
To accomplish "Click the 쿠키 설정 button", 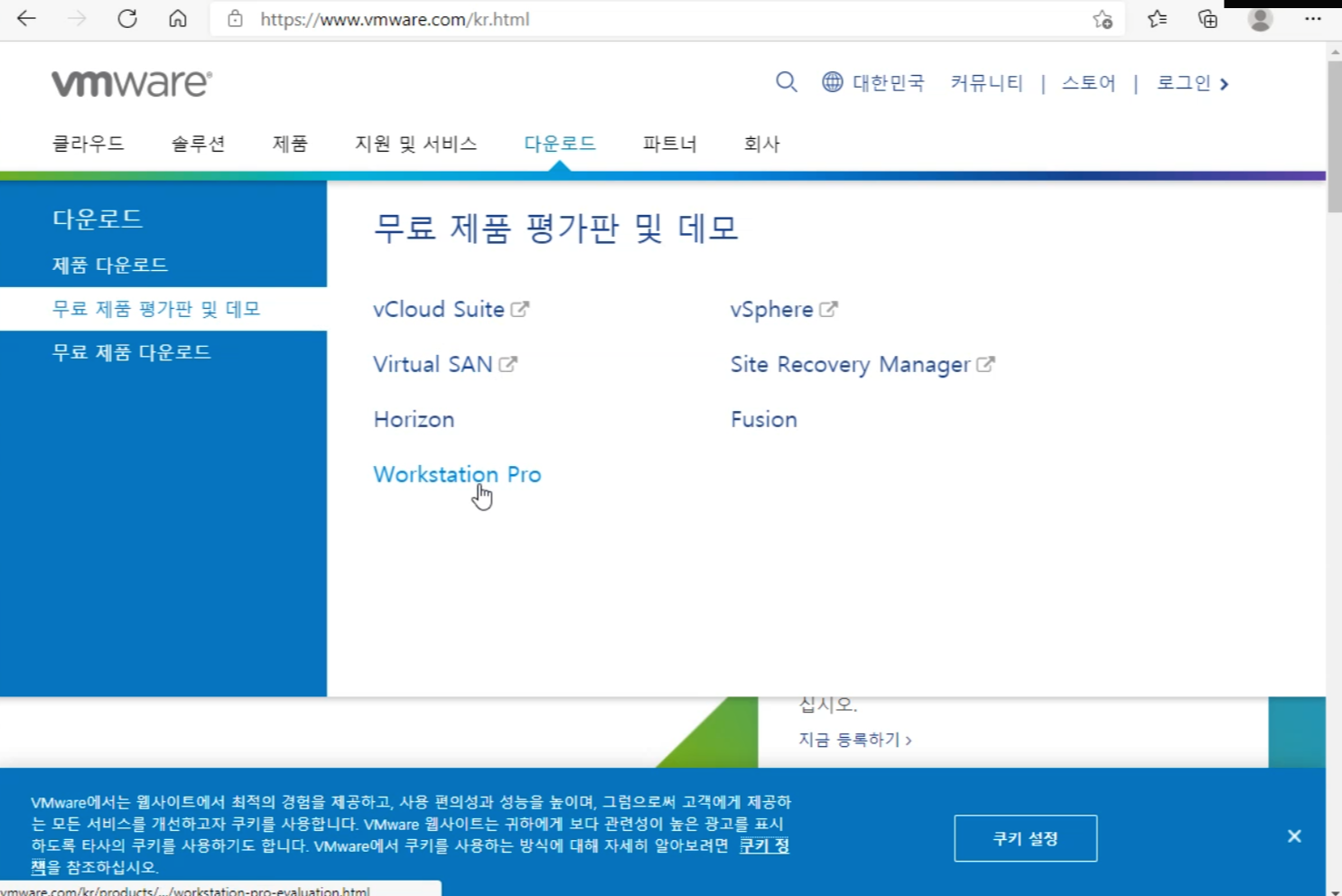I will (1026, 838).
